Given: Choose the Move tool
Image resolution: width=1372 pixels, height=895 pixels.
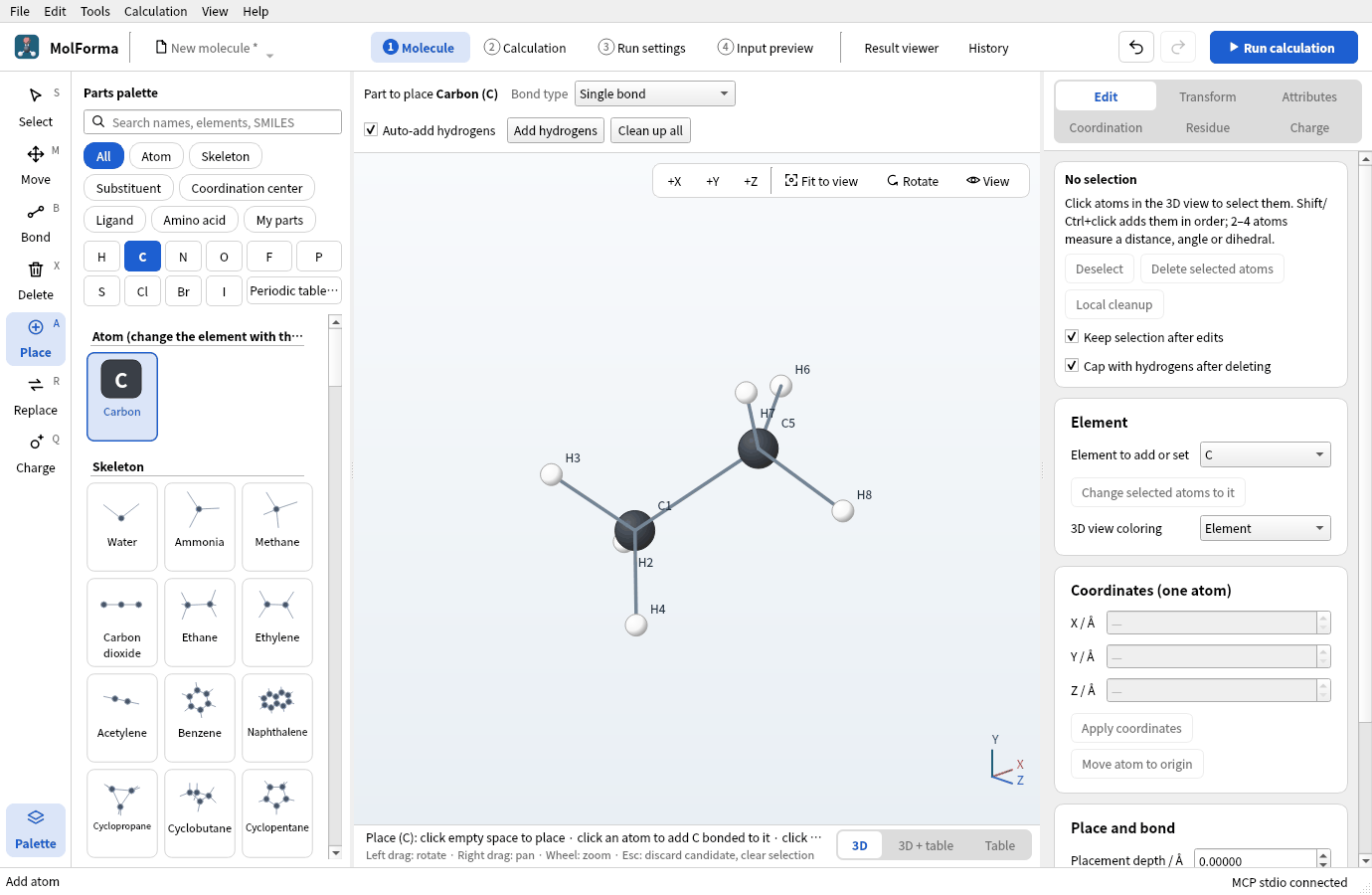Looking at the screenshot, I should pyautogui.click(x=36, y=165).
